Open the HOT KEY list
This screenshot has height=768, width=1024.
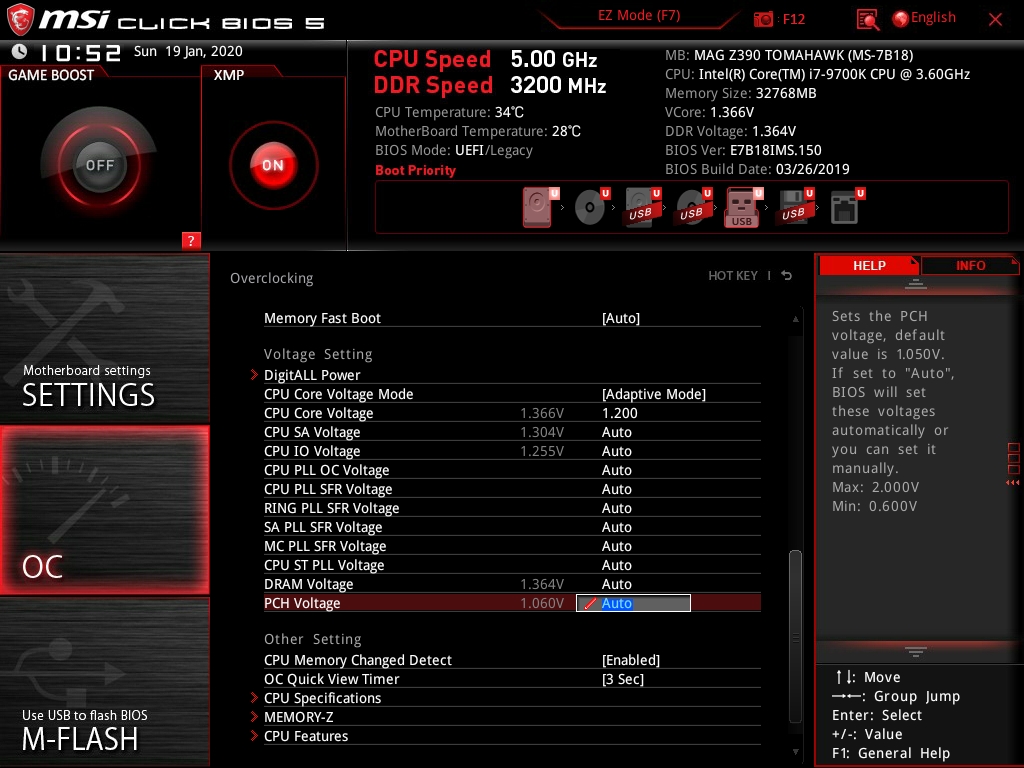(733, 276)
